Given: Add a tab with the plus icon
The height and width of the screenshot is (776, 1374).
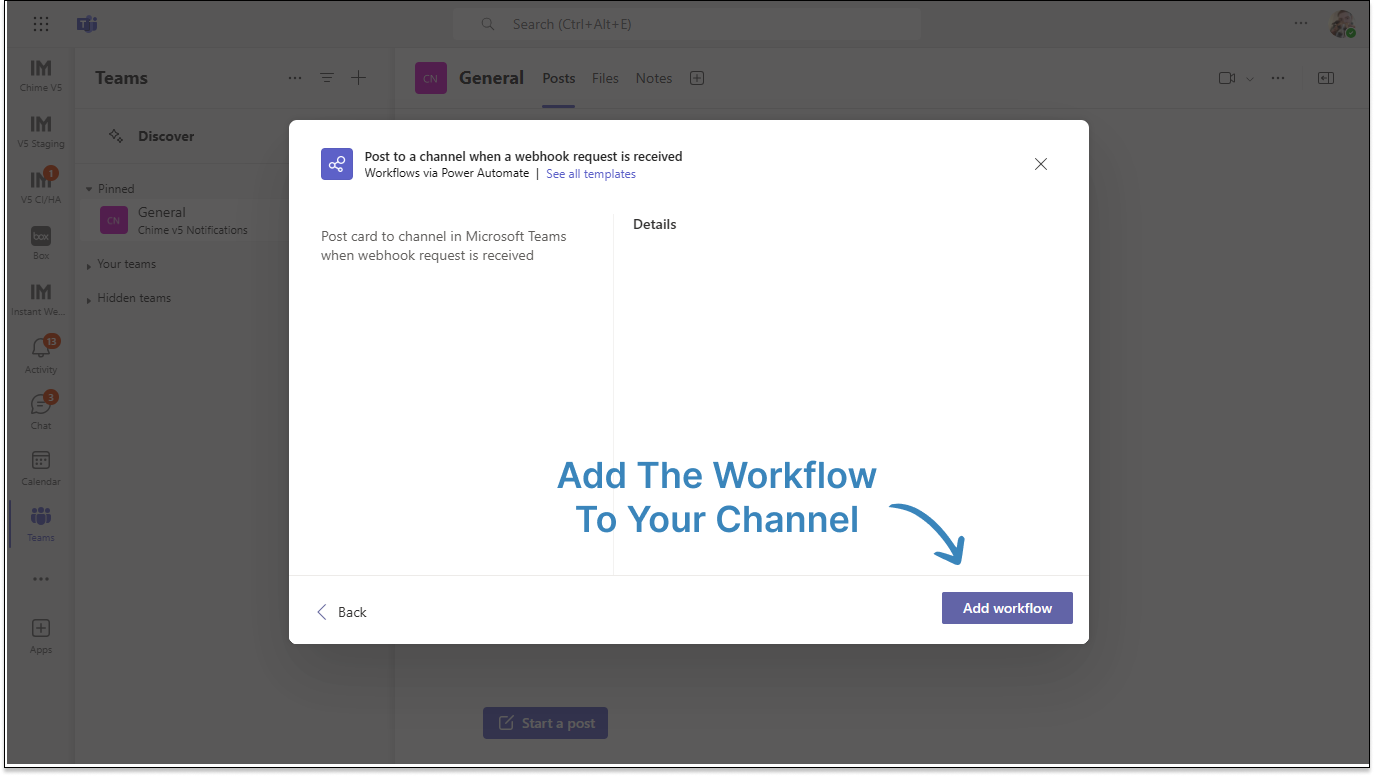Looking at the screenshot, I should click(x=697, y=78).
